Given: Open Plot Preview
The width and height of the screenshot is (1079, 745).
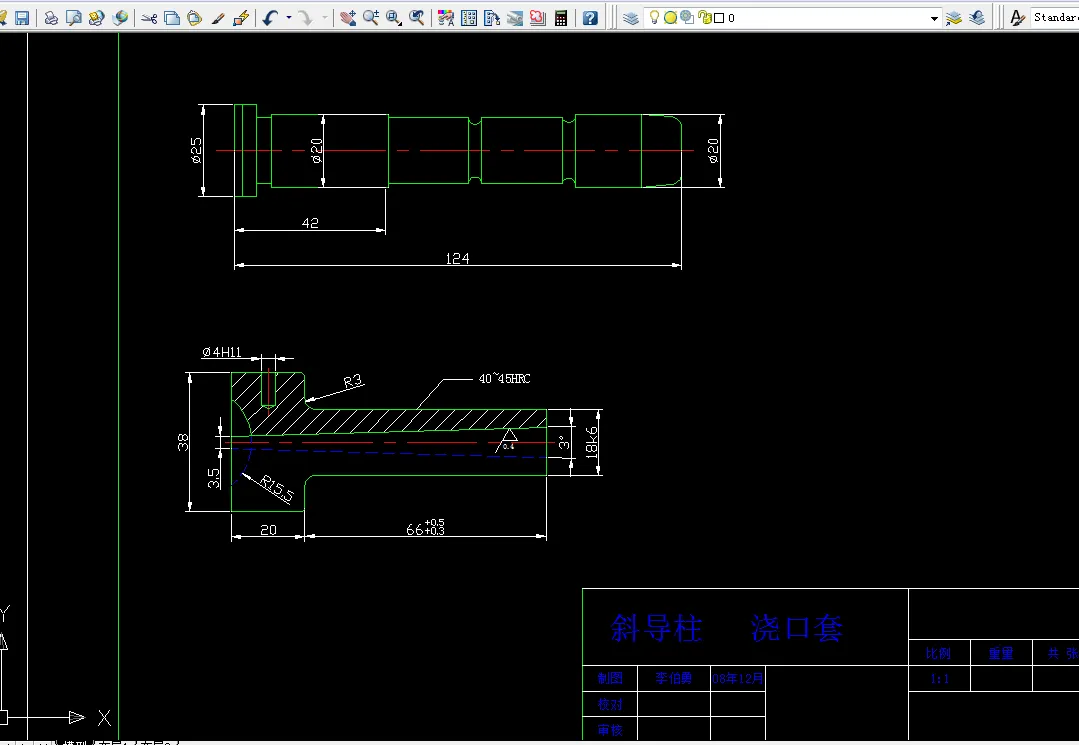Looking at the screenshot, I should [x=74, y=18].
